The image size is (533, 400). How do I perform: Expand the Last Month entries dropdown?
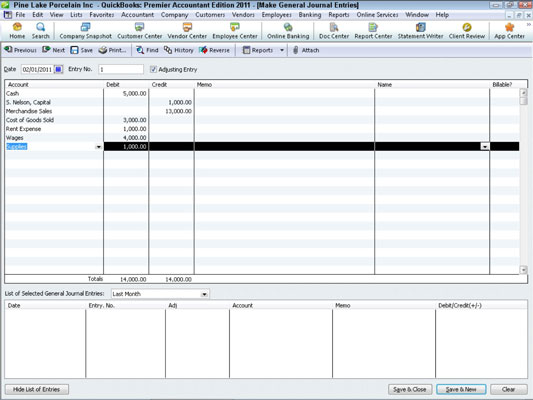pos(204,294)
